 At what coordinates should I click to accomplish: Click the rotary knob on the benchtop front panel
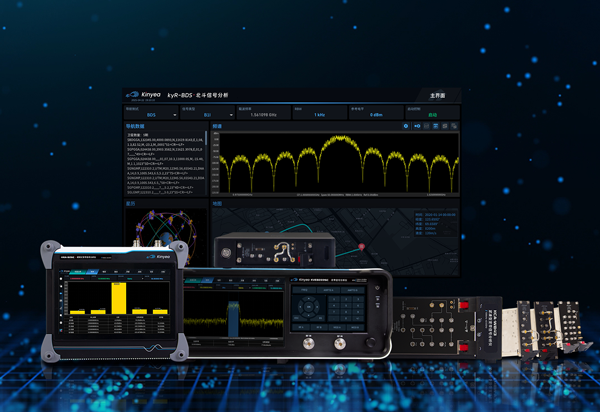(x=370, y=342)
